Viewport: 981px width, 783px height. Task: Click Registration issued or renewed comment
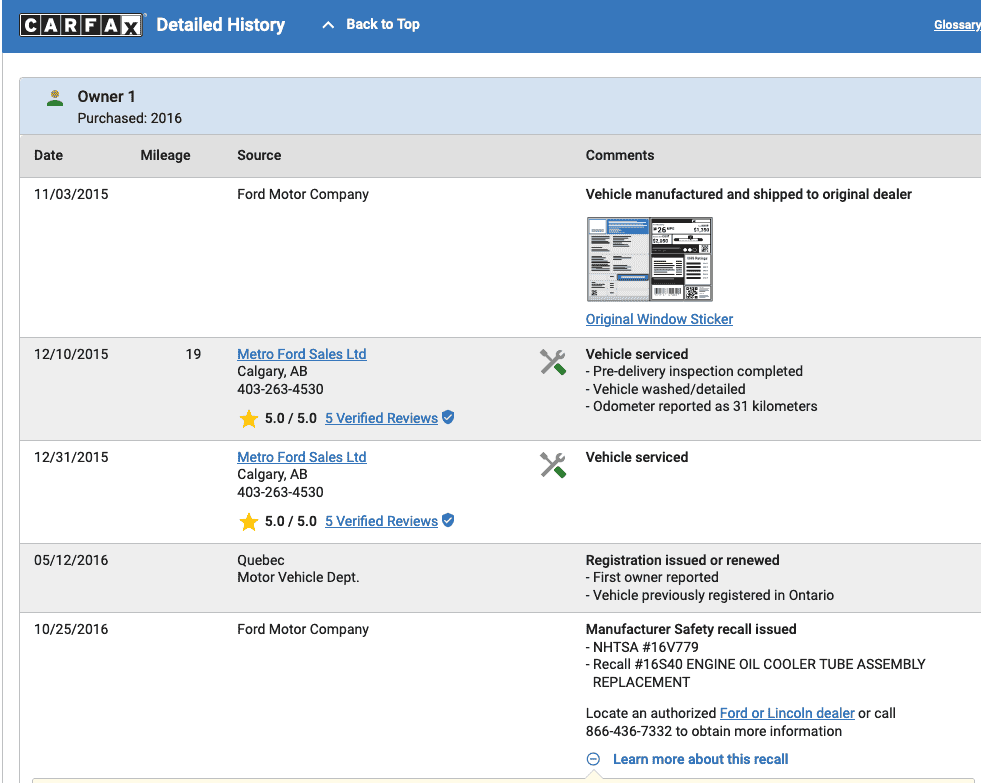[x=683, y=560]
